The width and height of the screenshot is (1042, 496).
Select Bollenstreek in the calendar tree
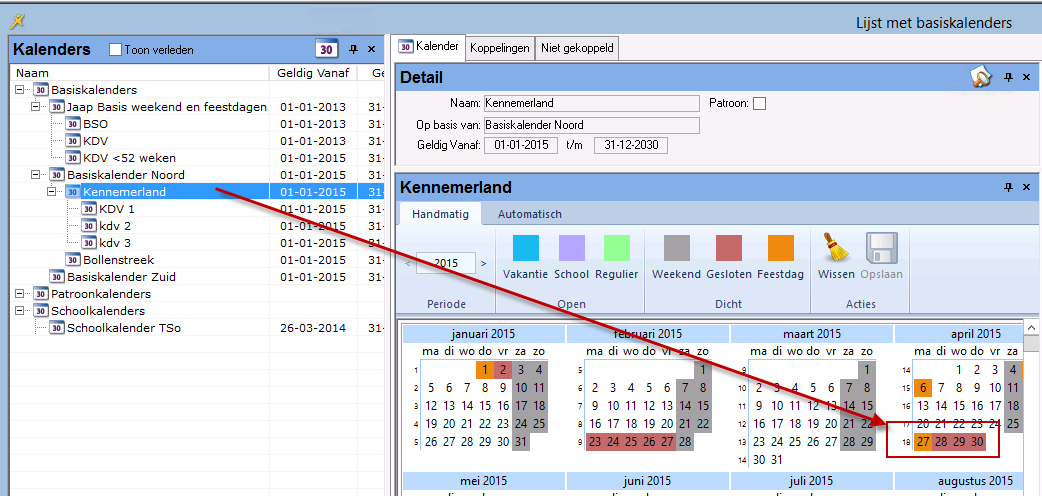(118, 260)
